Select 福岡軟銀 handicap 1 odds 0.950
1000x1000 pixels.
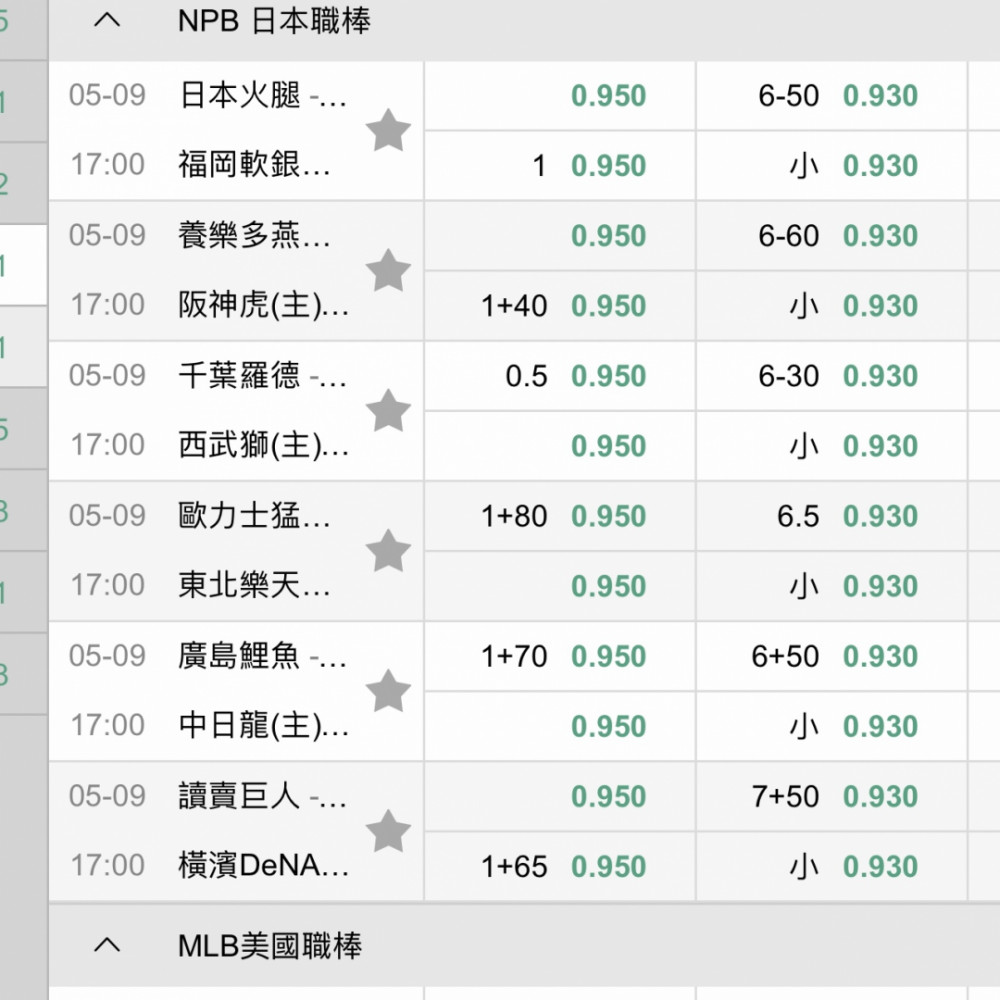pyautogui.click(x=560, y=166)
